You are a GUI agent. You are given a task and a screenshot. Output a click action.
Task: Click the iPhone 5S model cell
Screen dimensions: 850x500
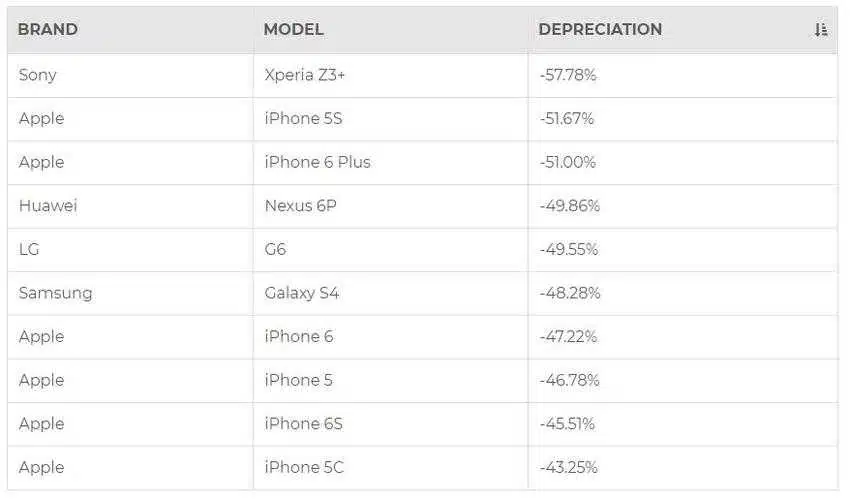click(390, 119)
